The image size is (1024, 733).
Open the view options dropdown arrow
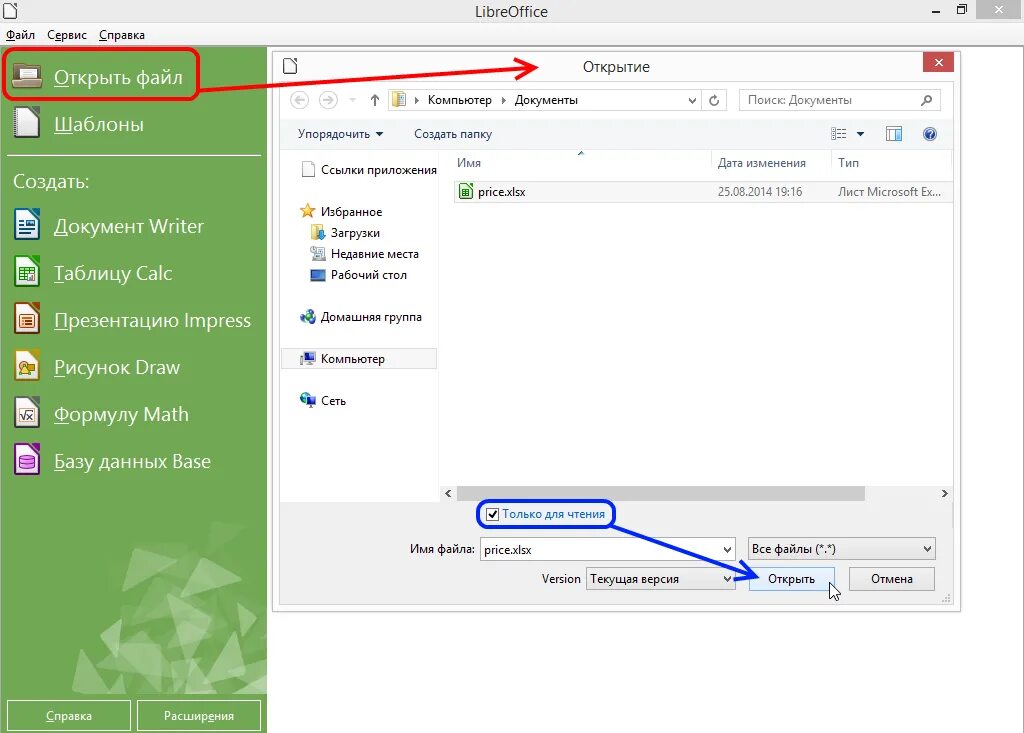pos(860,134)
